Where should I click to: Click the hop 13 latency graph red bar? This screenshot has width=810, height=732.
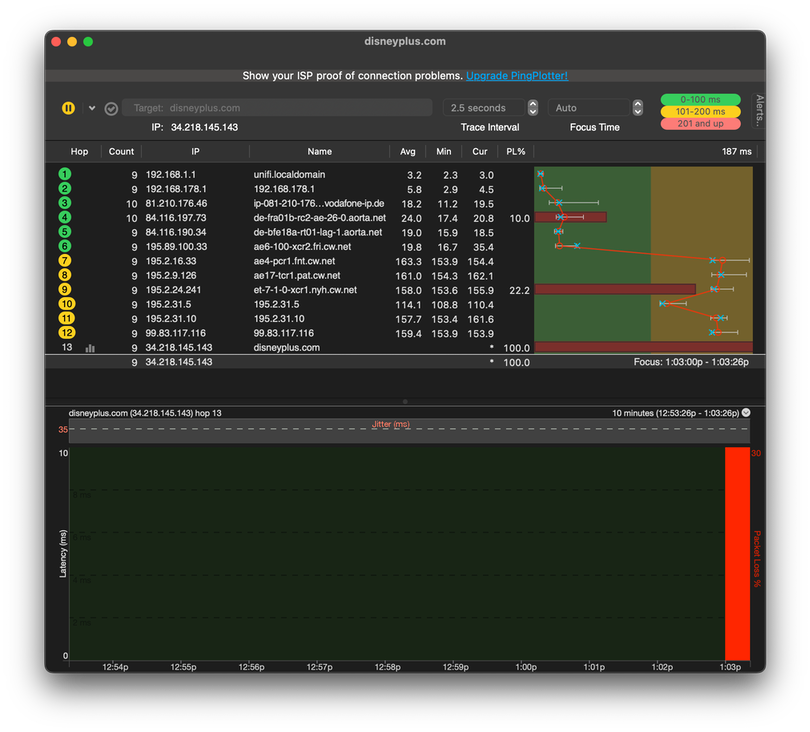pyautogui.click(x=643, y=347)
